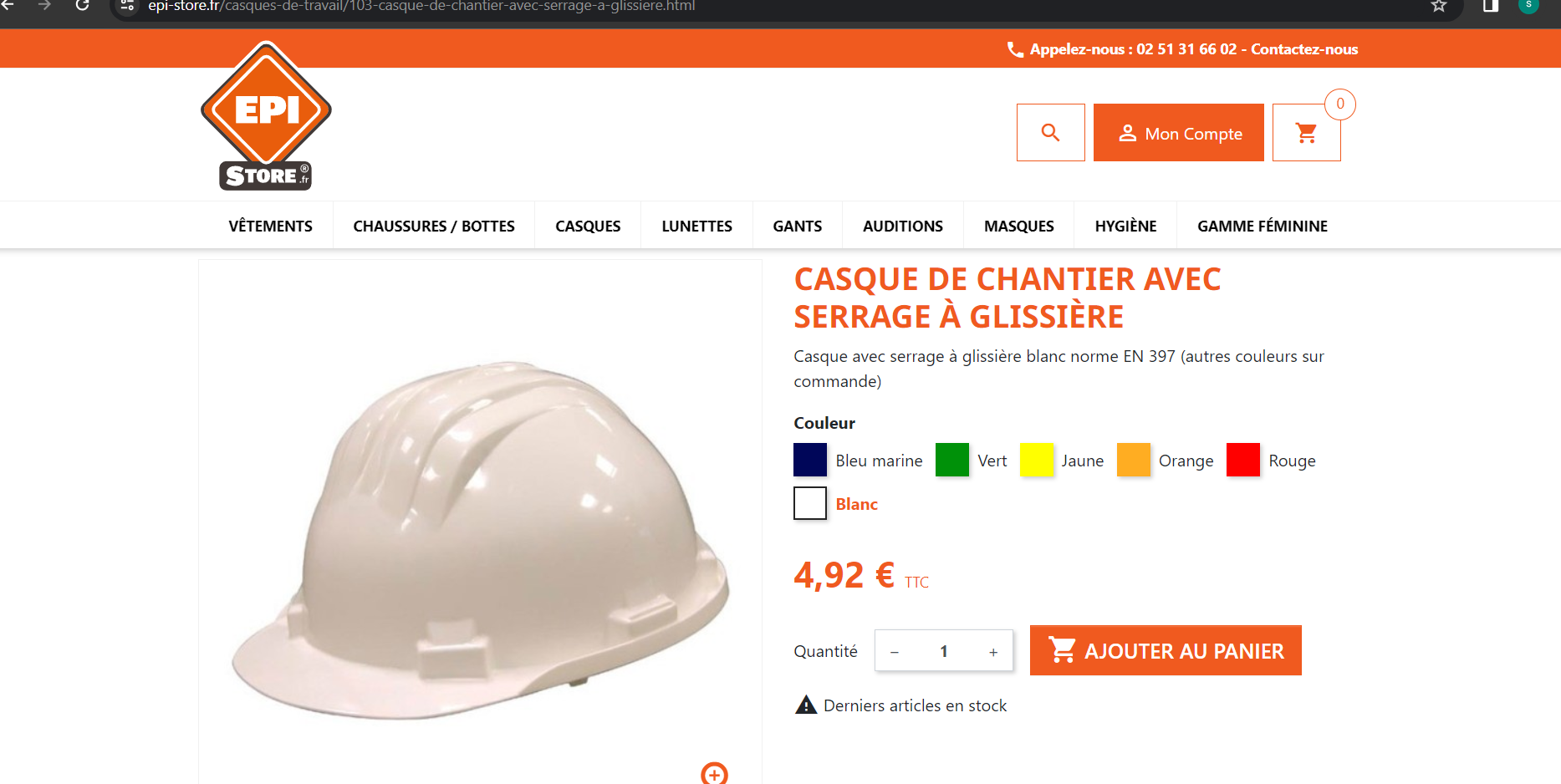This screenshot has width=1561, height=784.
Task: Open the CHAUSSURES / BOTTES menu
Action: (434, 226)
